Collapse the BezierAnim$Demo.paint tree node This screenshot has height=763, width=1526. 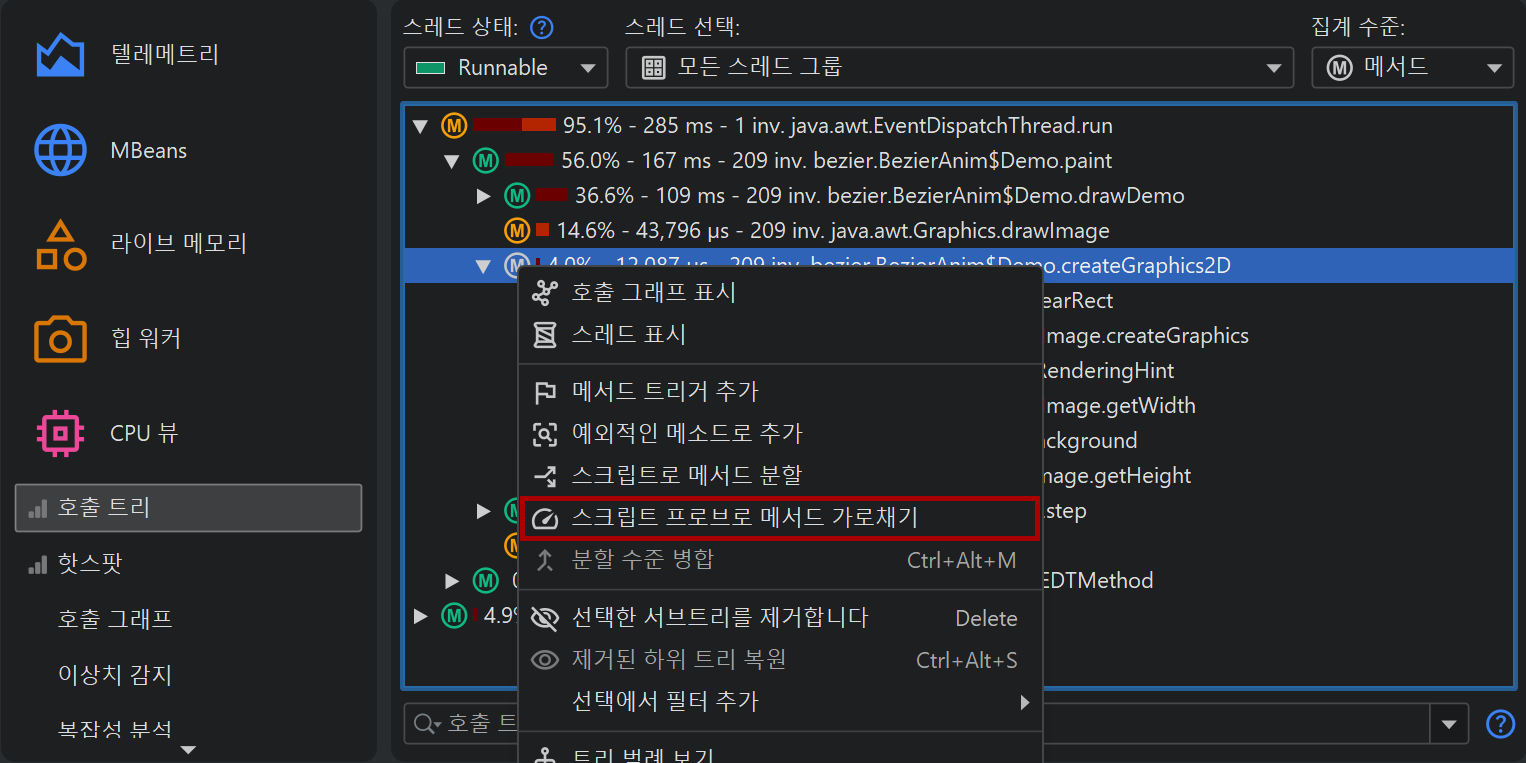(x=452, y=161)
